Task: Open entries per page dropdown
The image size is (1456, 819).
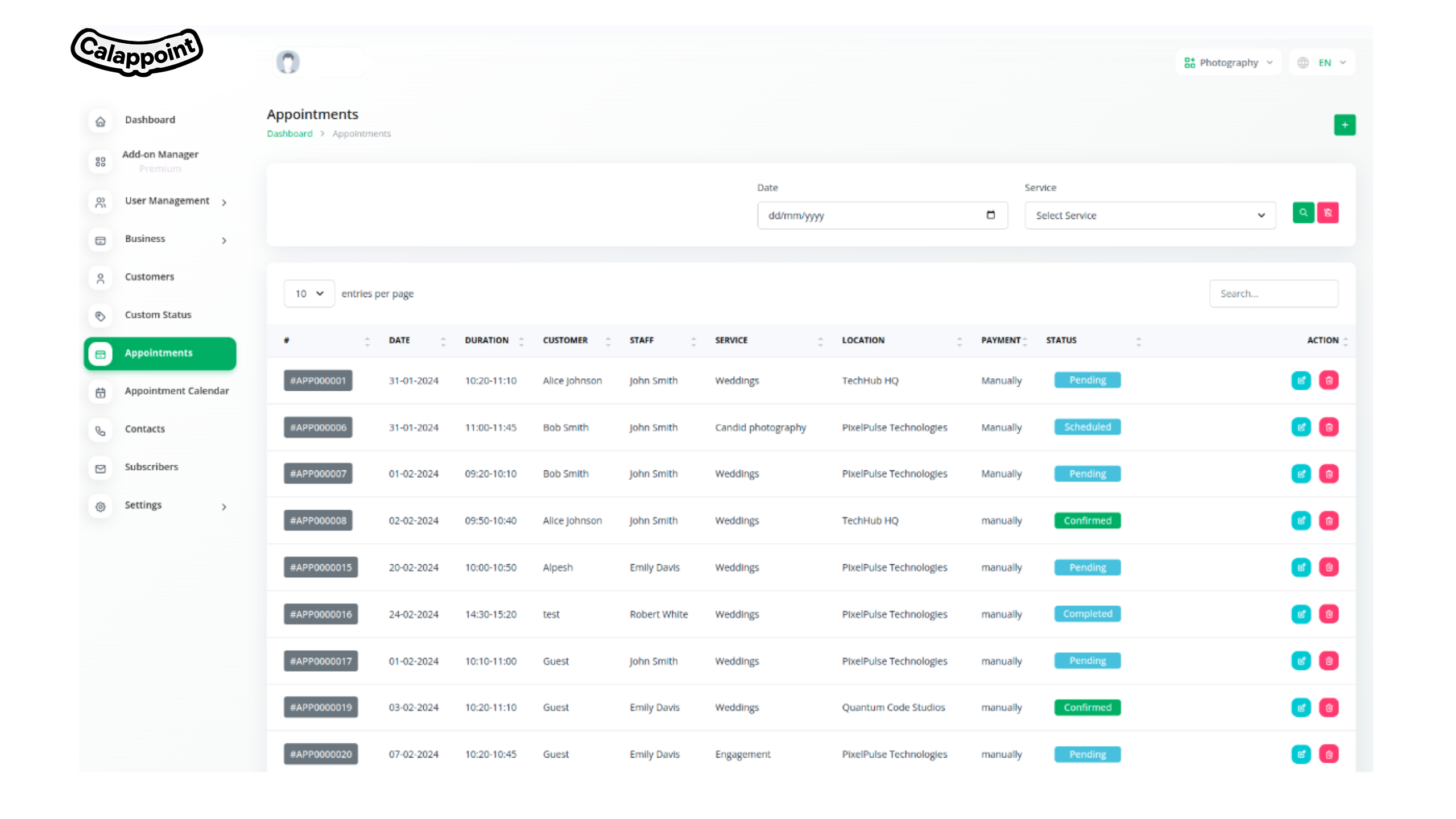Action: tap(309, 293)
